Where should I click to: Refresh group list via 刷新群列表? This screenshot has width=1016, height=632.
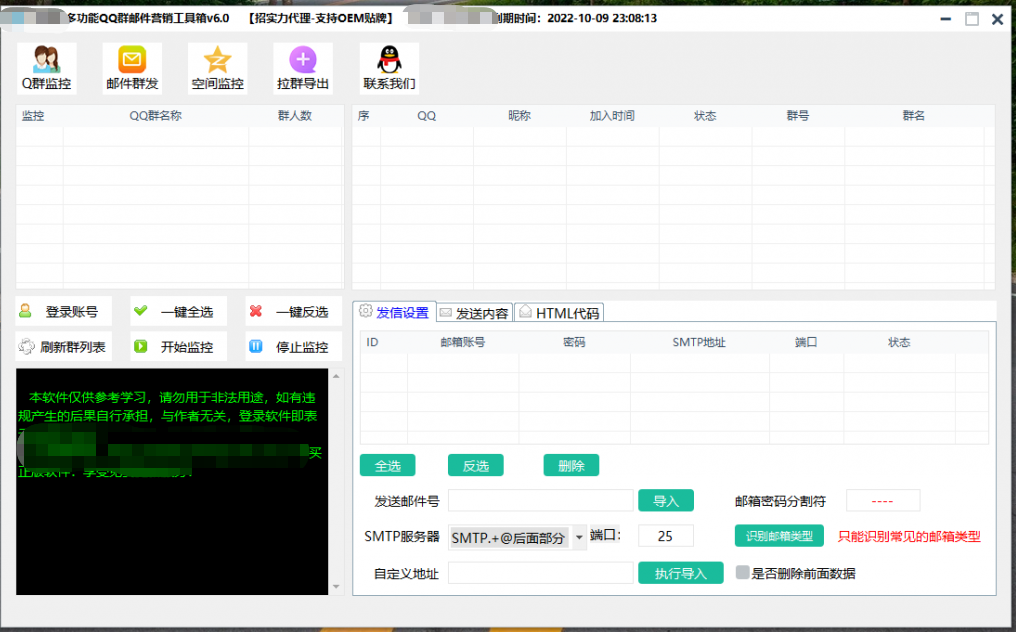(64, 347)
